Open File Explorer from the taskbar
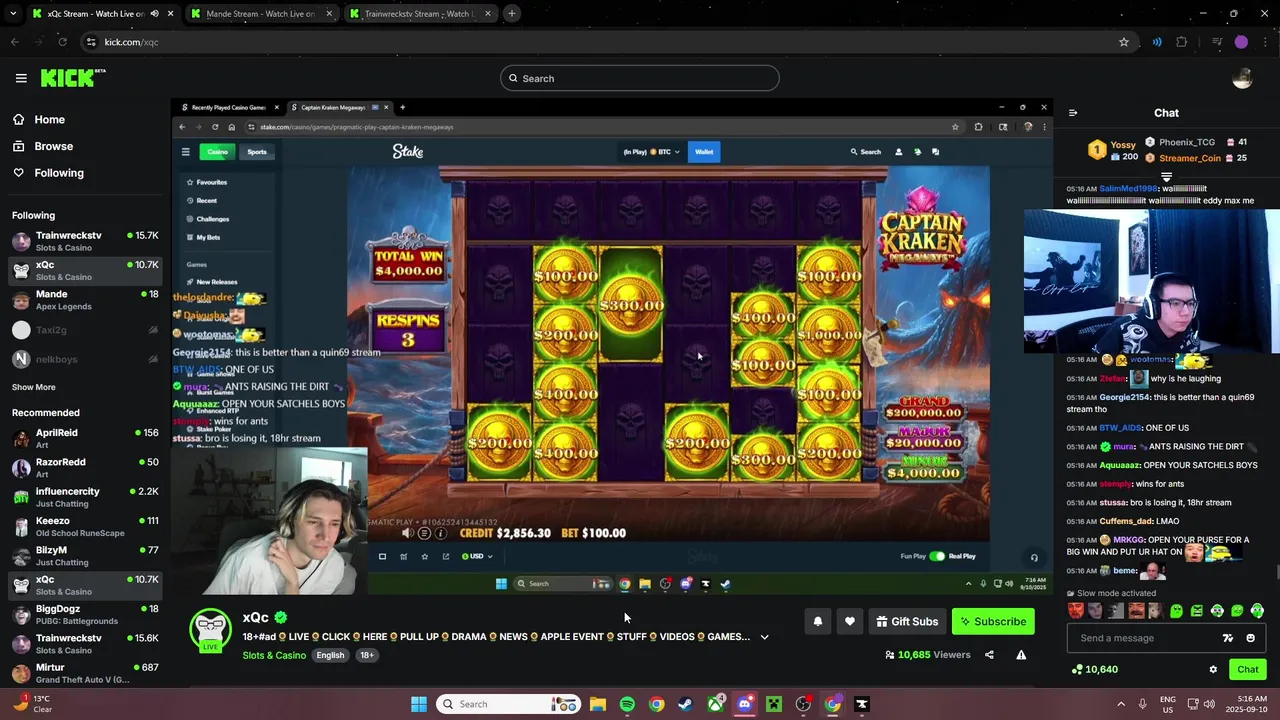Screen dimensions: 1280x720 [597, 704]
